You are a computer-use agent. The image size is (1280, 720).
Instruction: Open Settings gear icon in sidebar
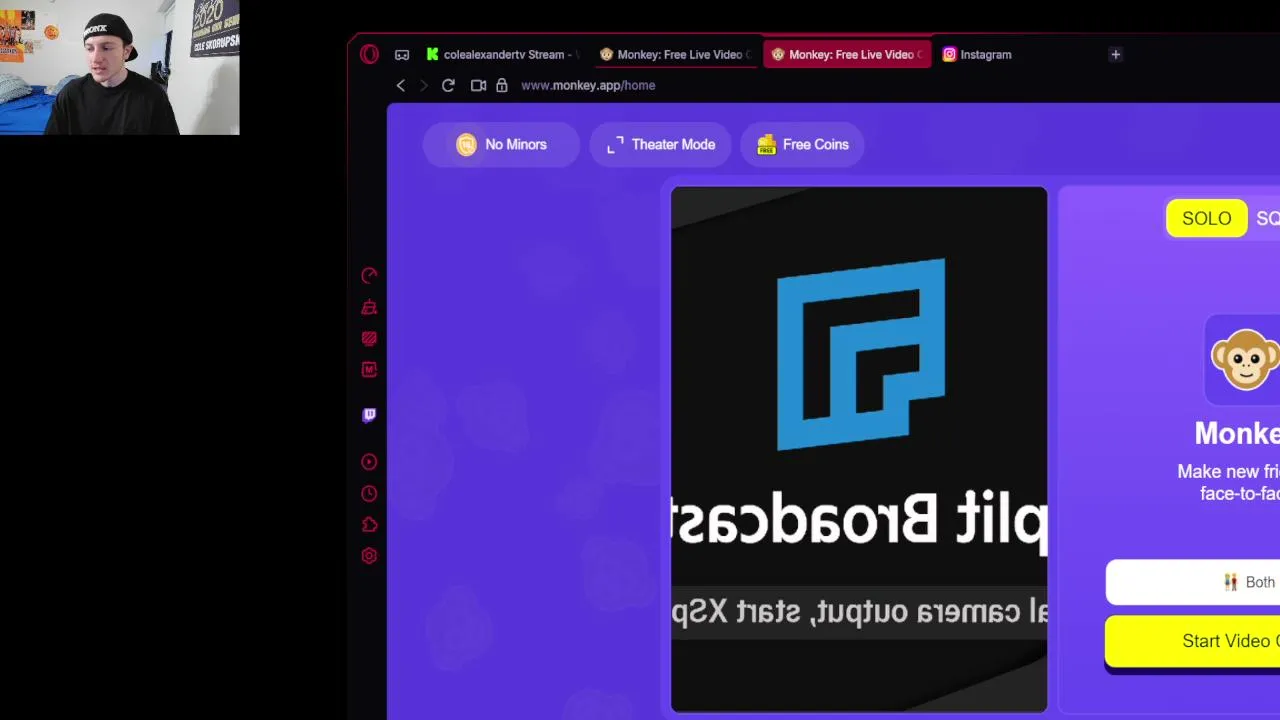[369, 556]
